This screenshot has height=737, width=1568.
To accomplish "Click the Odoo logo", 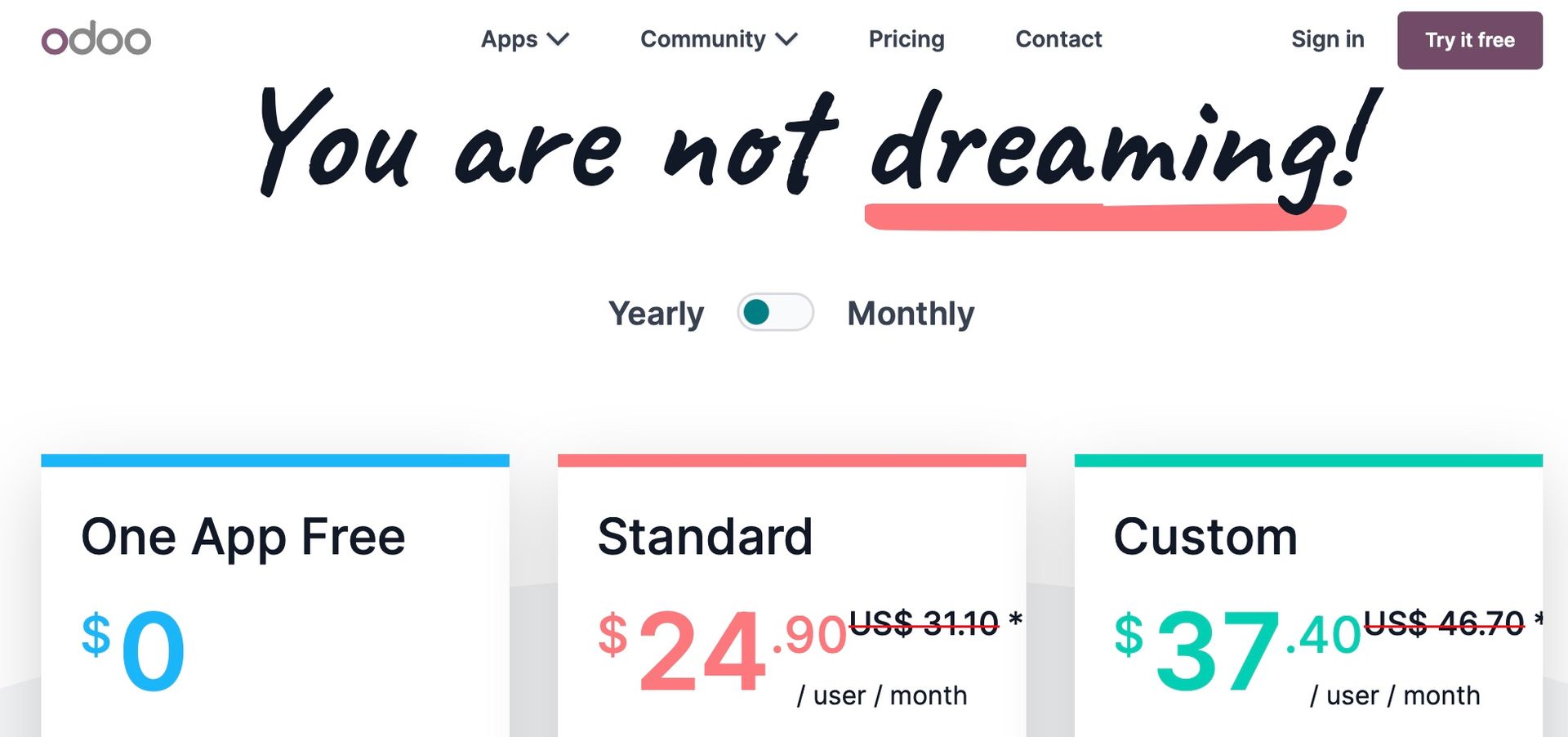I will tap(96, 38).
